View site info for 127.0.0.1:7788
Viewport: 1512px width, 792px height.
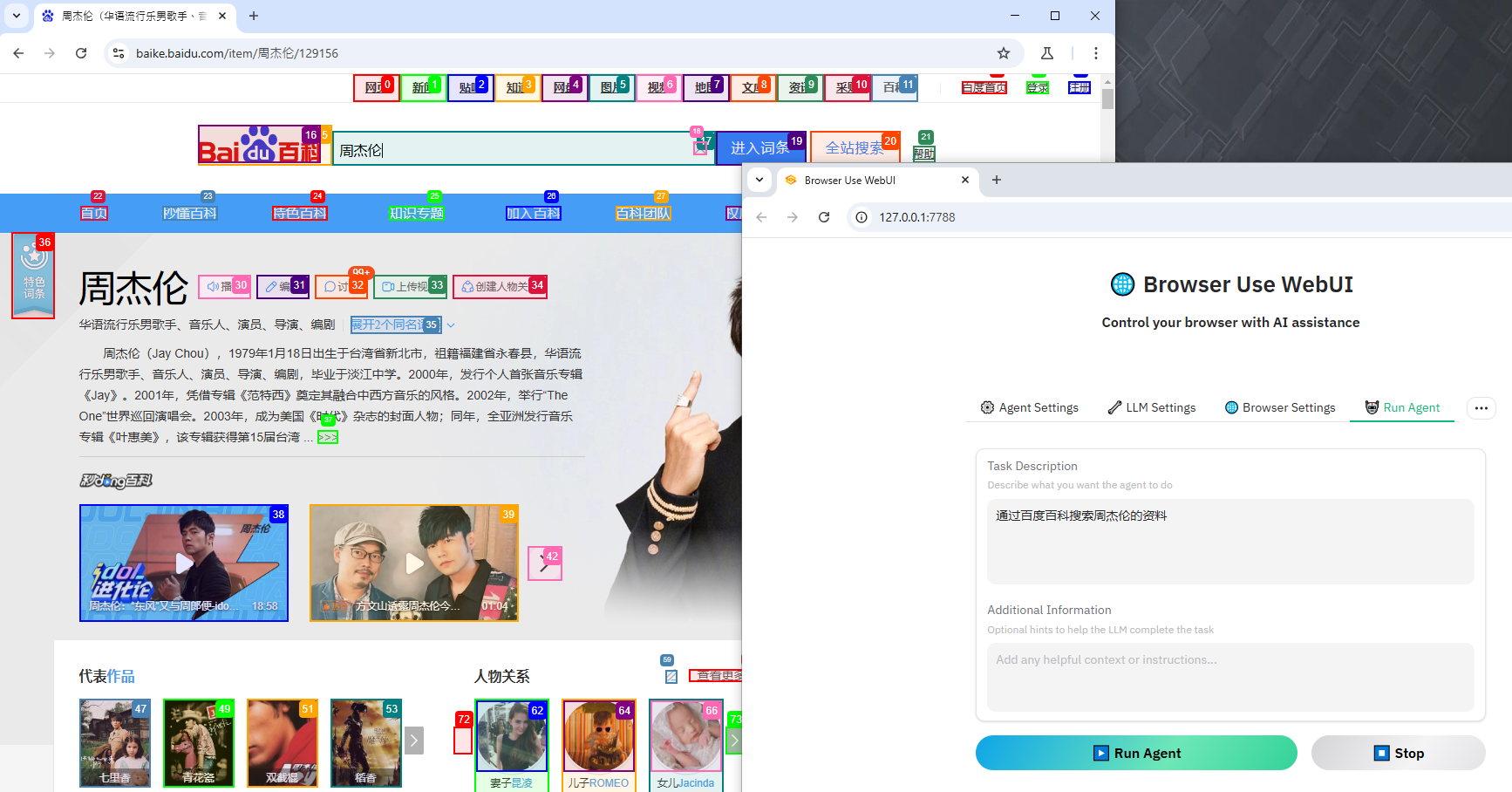pyautogui.click(x=862, y=217)
